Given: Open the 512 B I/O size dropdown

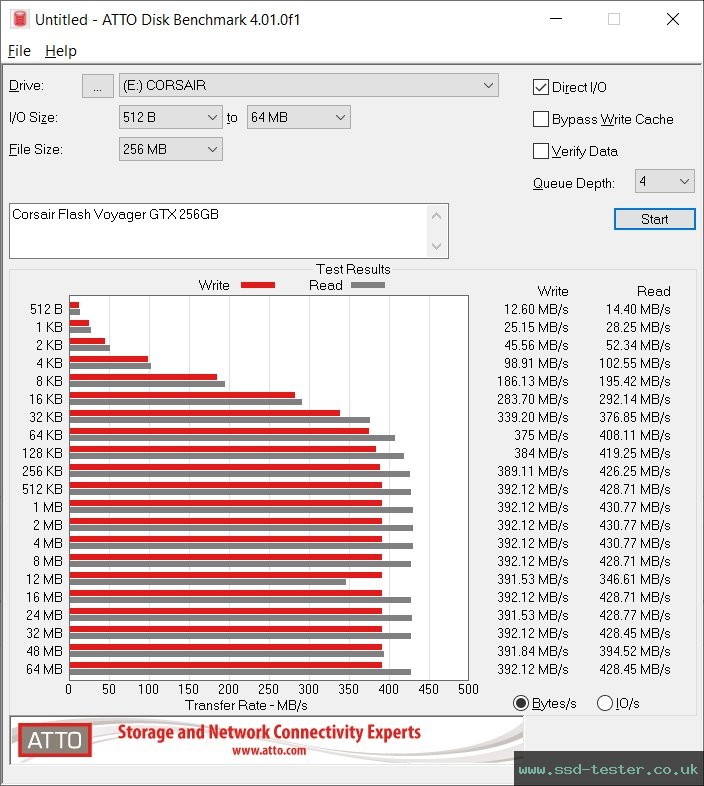Looking at the screenshot, I should coord(170,117).
